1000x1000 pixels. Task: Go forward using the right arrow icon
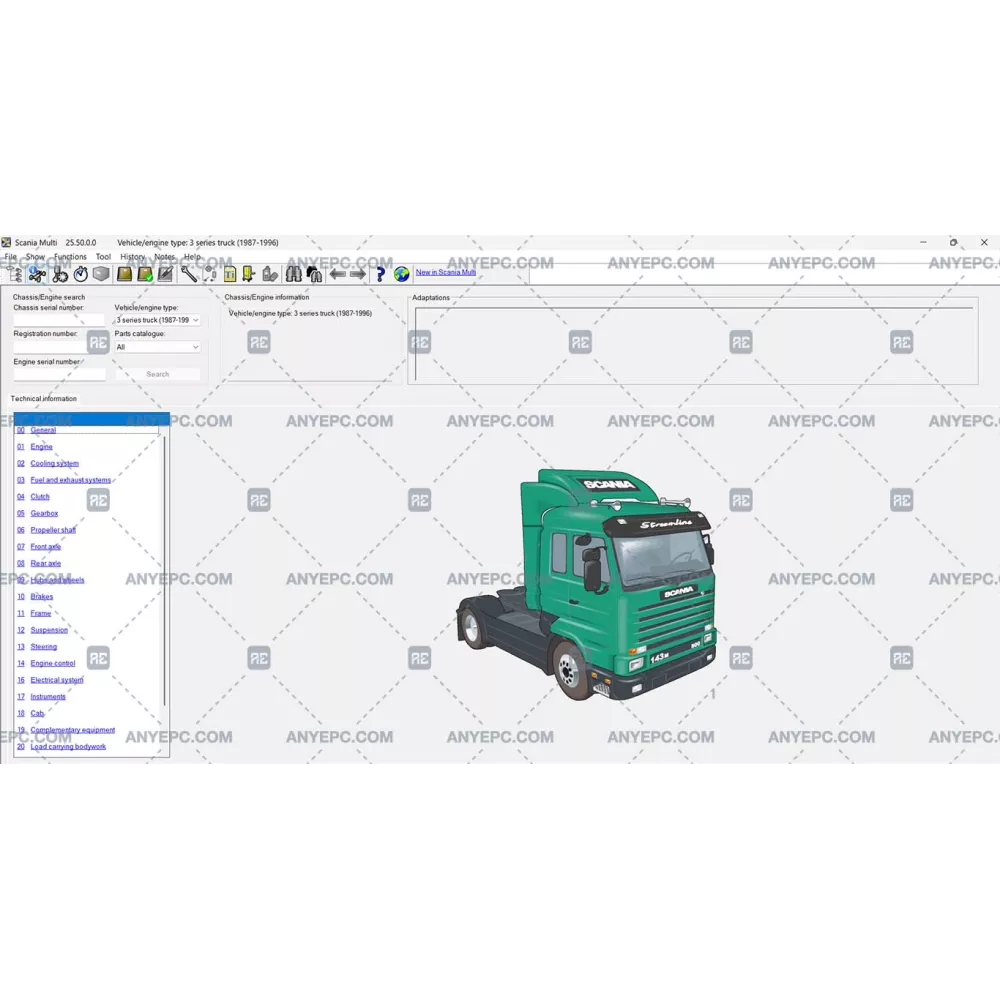tap(358, 274)
